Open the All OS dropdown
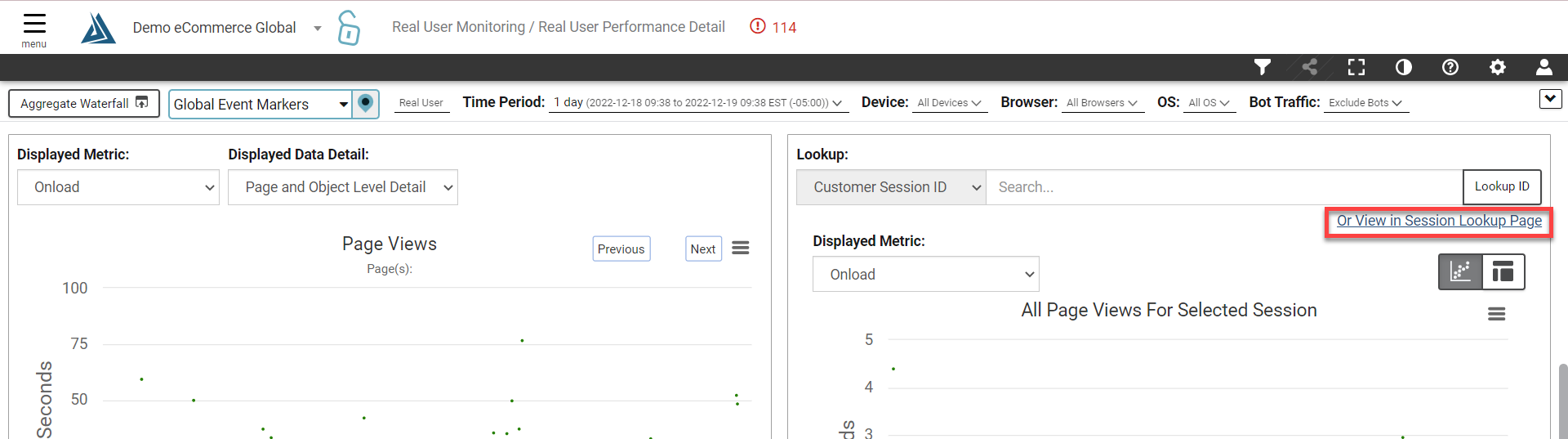This screenshot has height=439, width=1568. tap(1209, 103)
